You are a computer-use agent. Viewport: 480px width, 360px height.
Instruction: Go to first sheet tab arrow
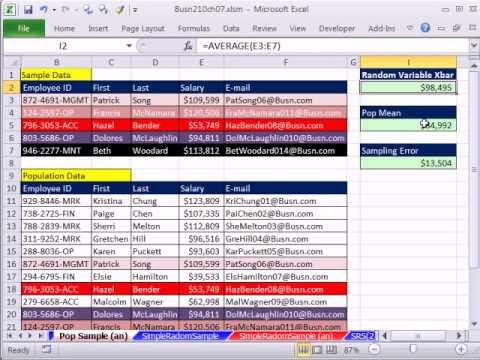click(10, 336)
